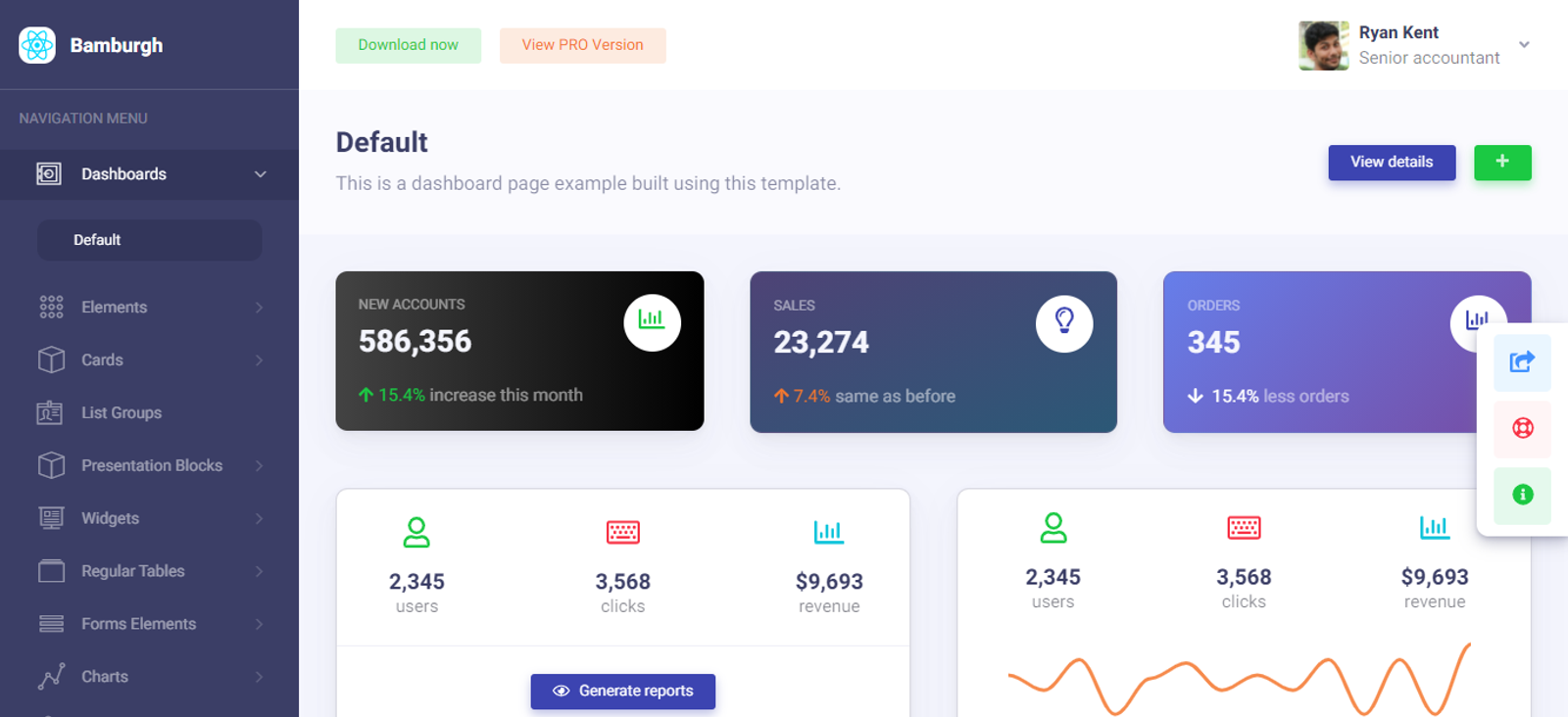Click the green info icon button
Screen dimensions: 1568x717
click(x=1522, y=495)
